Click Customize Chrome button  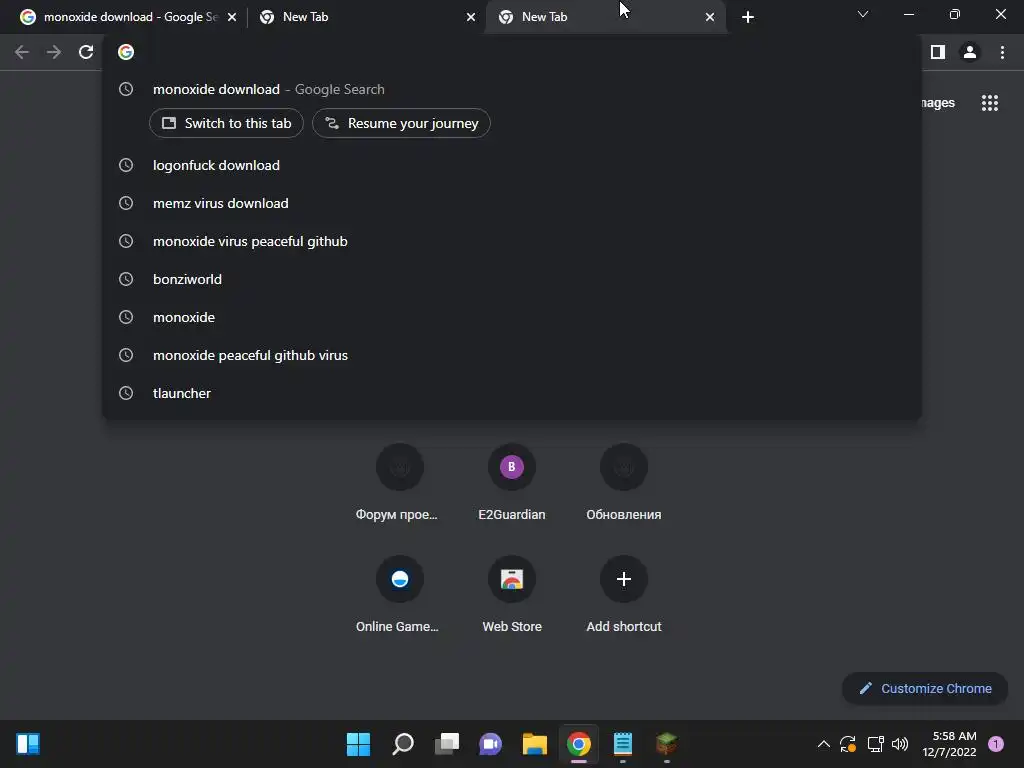pos(925,688)
